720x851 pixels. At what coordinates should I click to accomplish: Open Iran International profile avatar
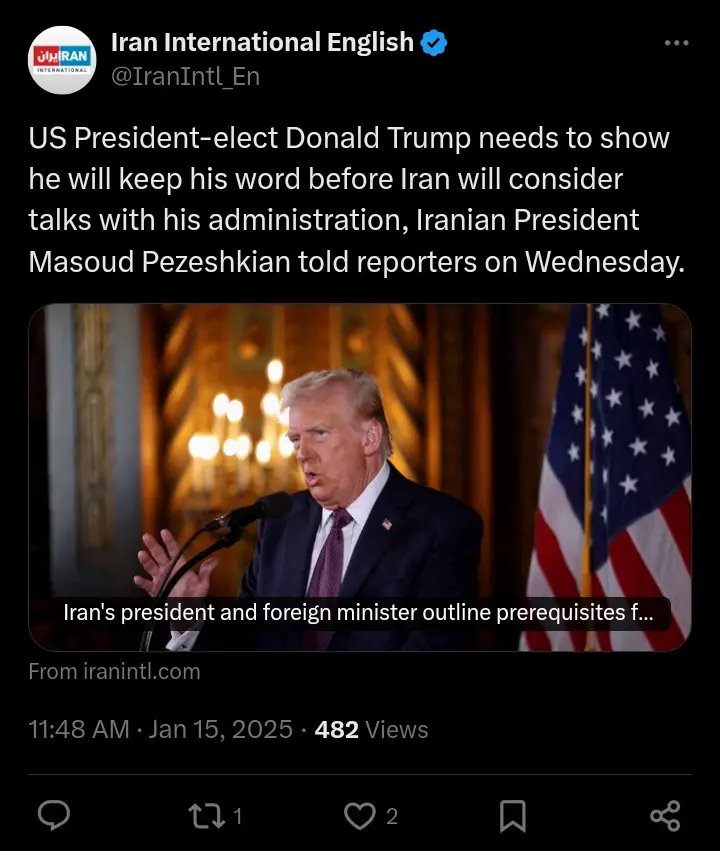[62, 60]
